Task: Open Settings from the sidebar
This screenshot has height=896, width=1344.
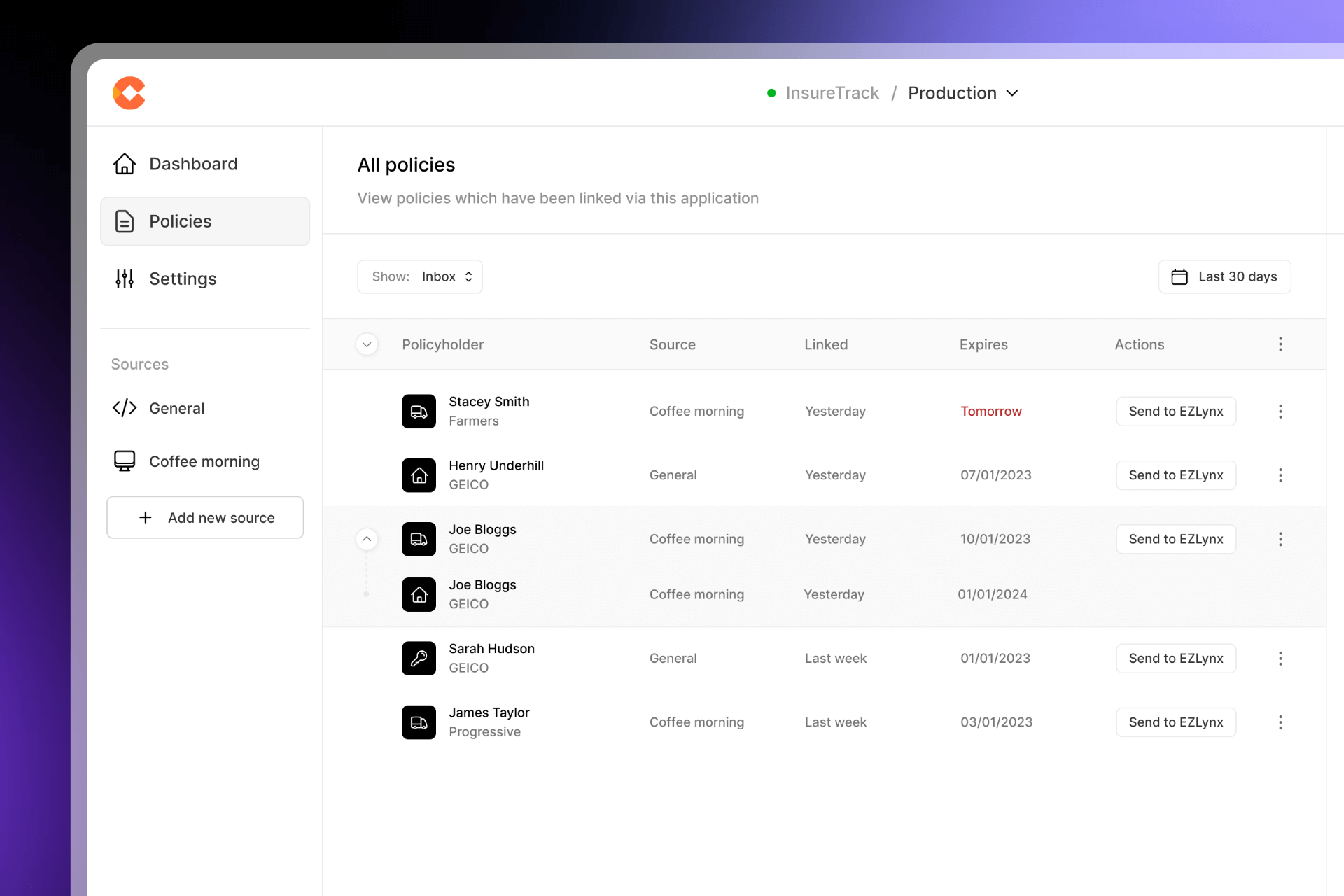Action: click(204, 279)
